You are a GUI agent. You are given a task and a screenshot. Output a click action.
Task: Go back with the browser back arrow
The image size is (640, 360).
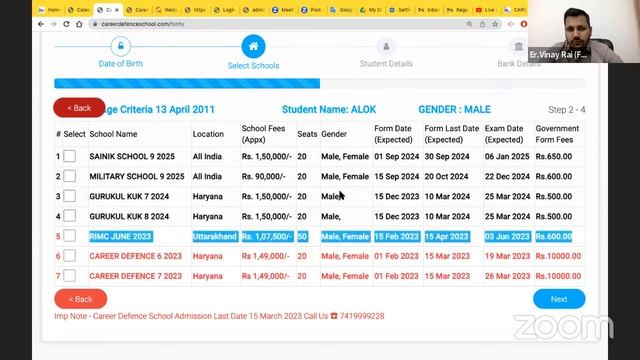(x=41, y=24)
